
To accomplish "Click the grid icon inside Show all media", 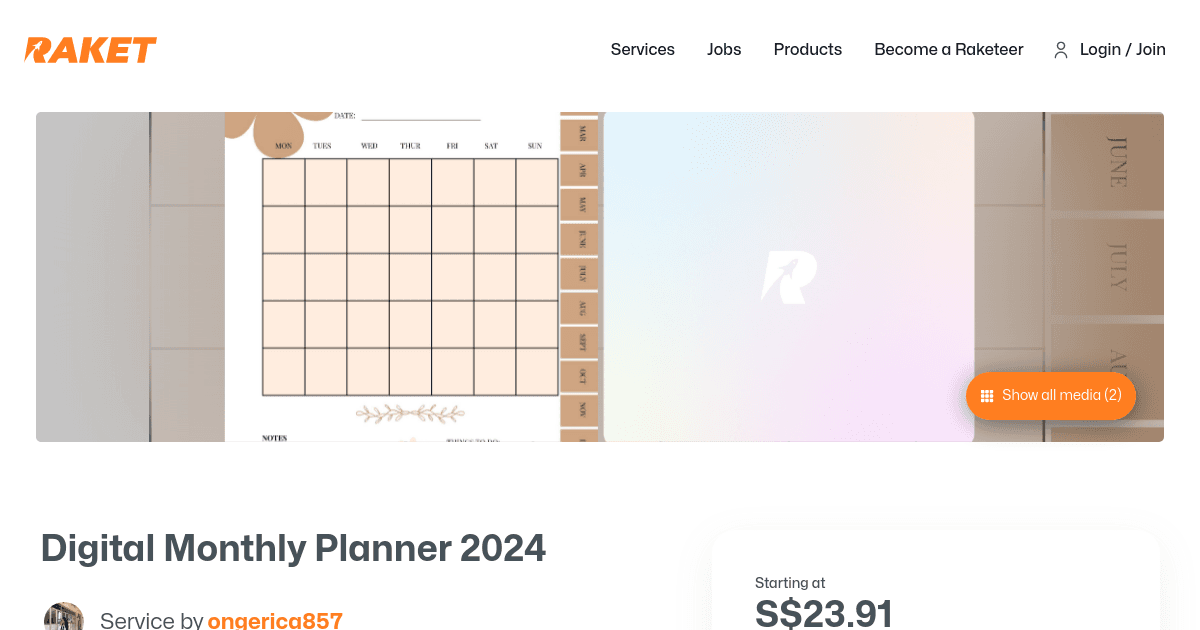I will click(987, 395).
